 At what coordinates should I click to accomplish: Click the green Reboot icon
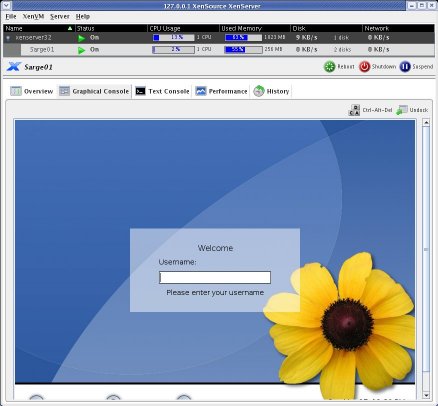tap(329, 67)
